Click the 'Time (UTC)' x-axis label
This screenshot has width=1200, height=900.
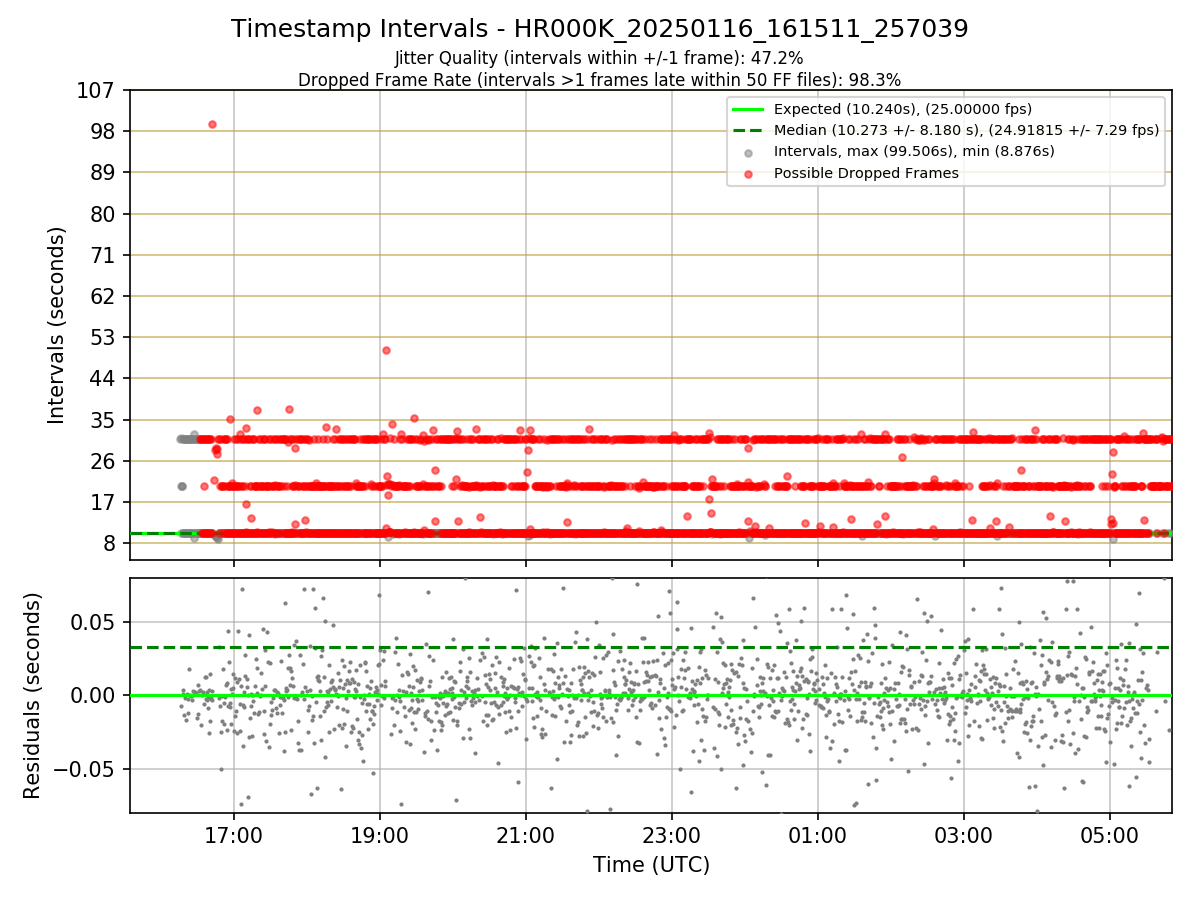tap(651, 865)
